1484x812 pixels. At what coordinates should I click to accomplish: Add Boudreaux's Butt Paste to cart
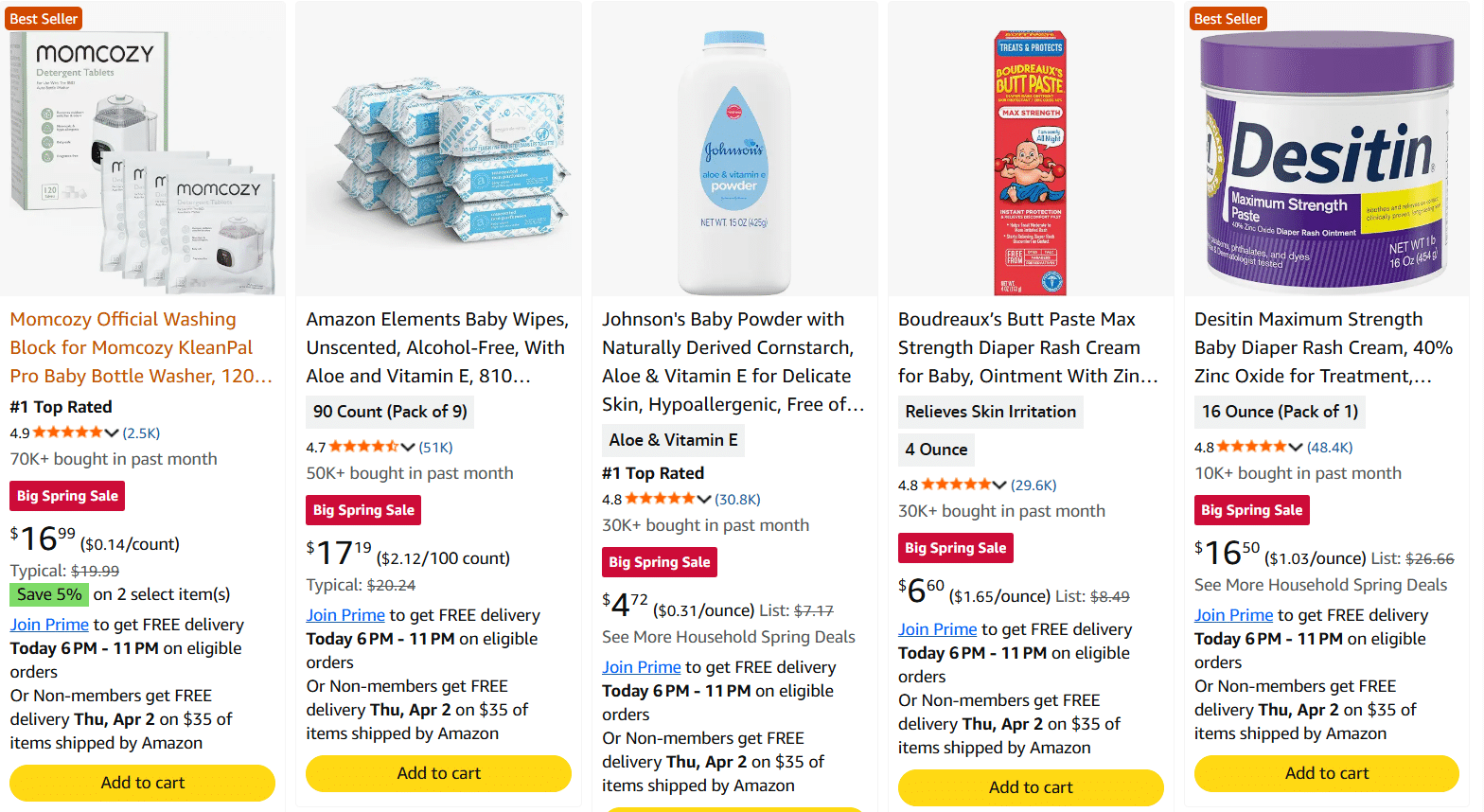click(1031, 787)
